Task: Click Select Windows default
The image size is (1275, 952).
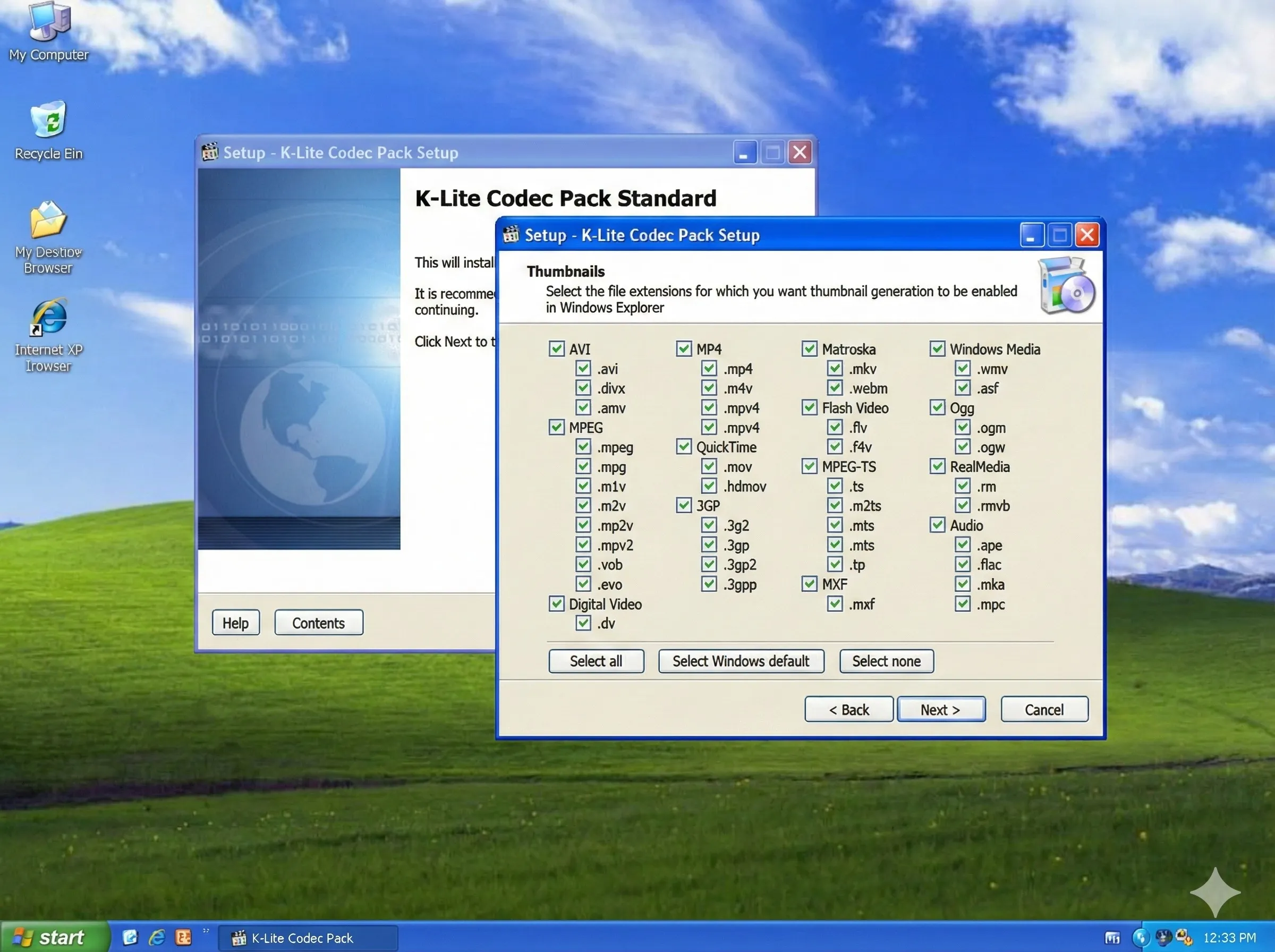Action: pos(741,661)
